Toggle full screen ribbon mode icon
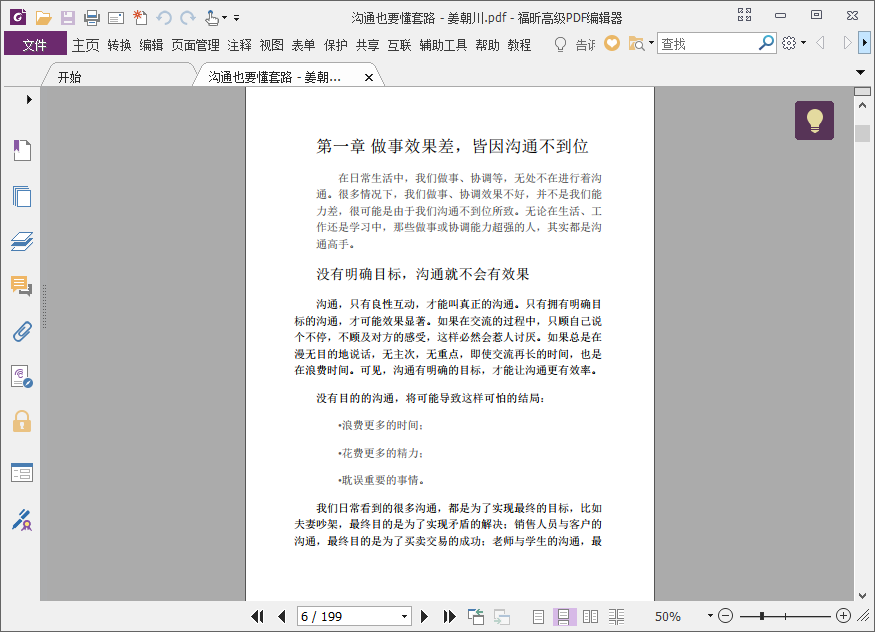This screenshot has height=632, width=875. click(x=744, y=15)
